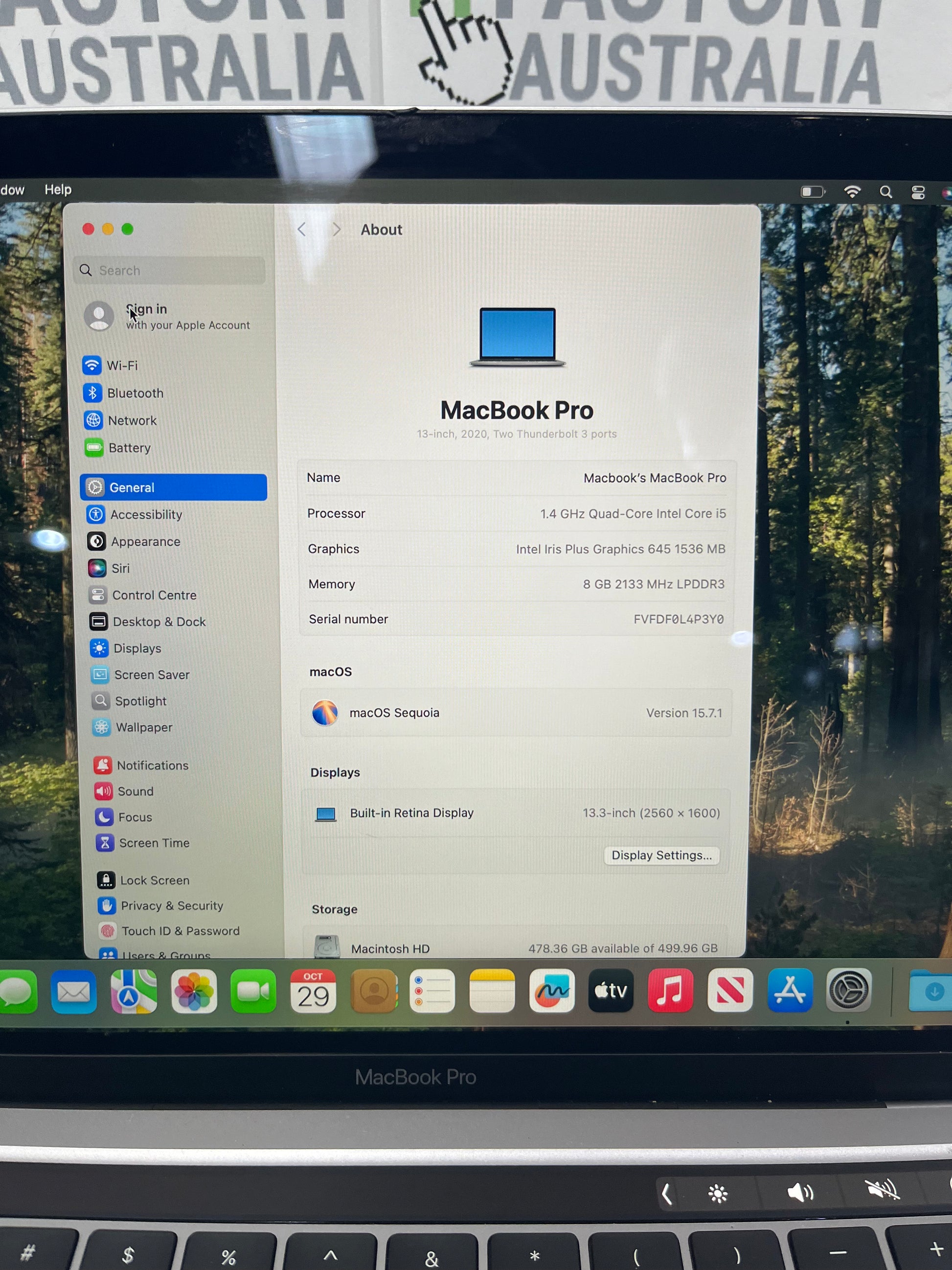
Task: Open Spotlight search in menu bar
Action: 885,192
